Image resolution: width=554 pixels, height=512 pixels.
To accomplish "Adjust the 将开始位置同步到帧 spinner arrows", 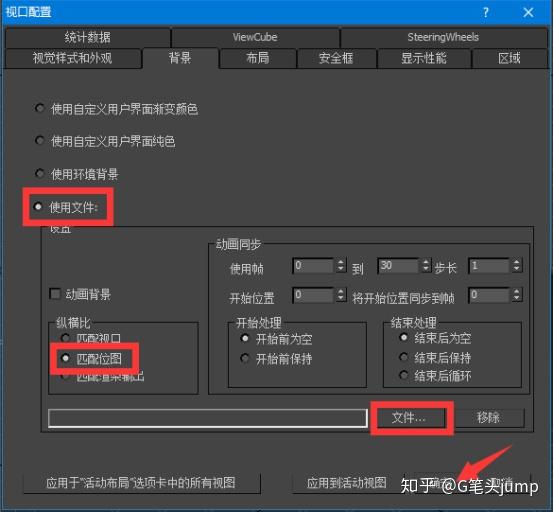I will point(517,295).
